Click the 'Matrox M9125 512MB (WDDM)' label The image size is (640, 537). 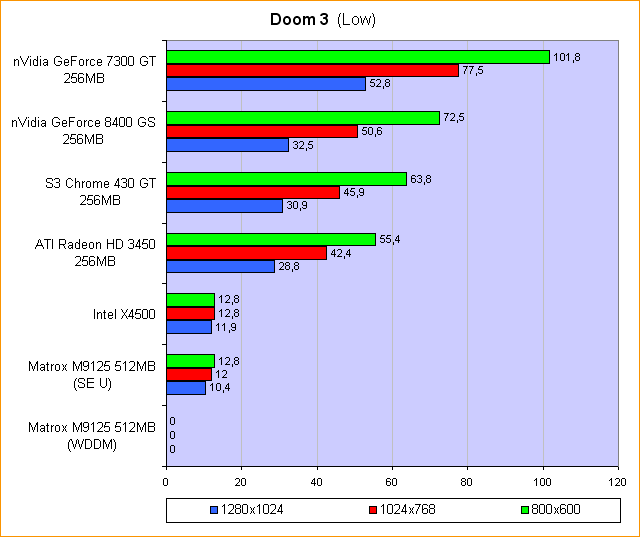click(x=92, y=436)
